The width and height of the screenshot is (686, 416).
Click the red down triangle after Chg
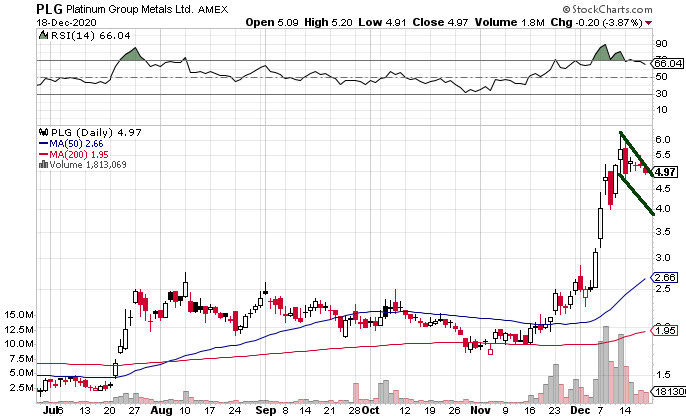pos(648,23)
